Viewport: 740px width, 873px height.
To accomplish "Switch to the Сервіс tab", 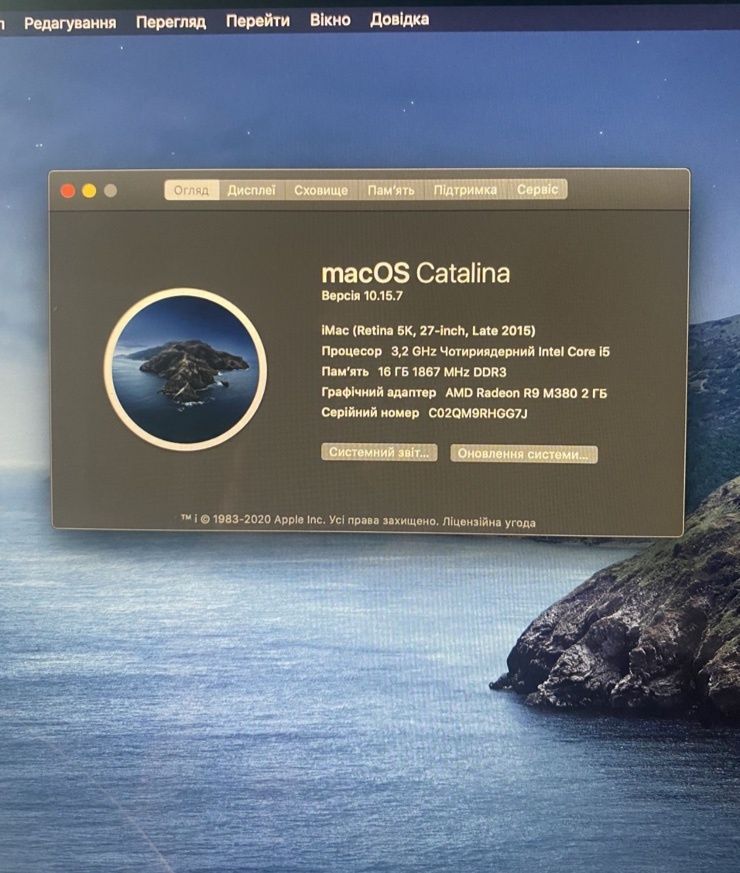I will pos(537,189).
